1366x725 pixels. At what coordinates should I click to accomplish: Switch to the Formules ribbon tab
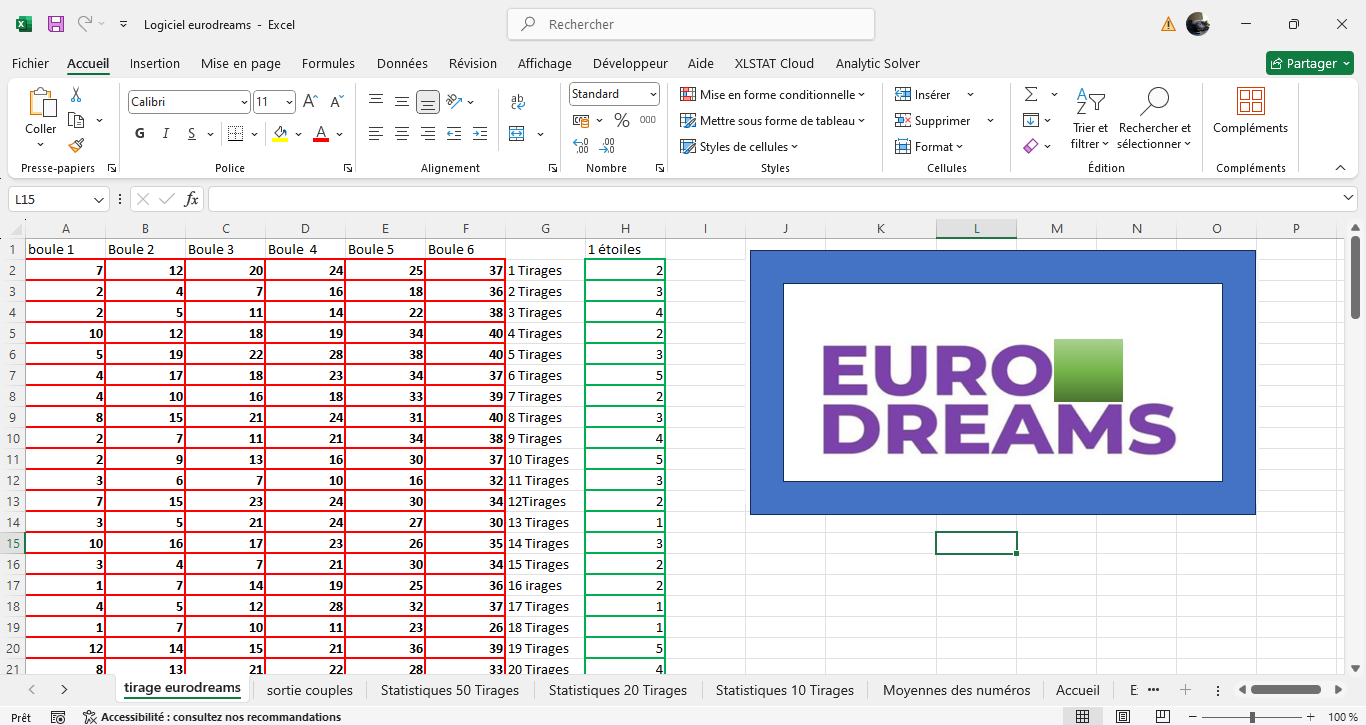point(328,63)
